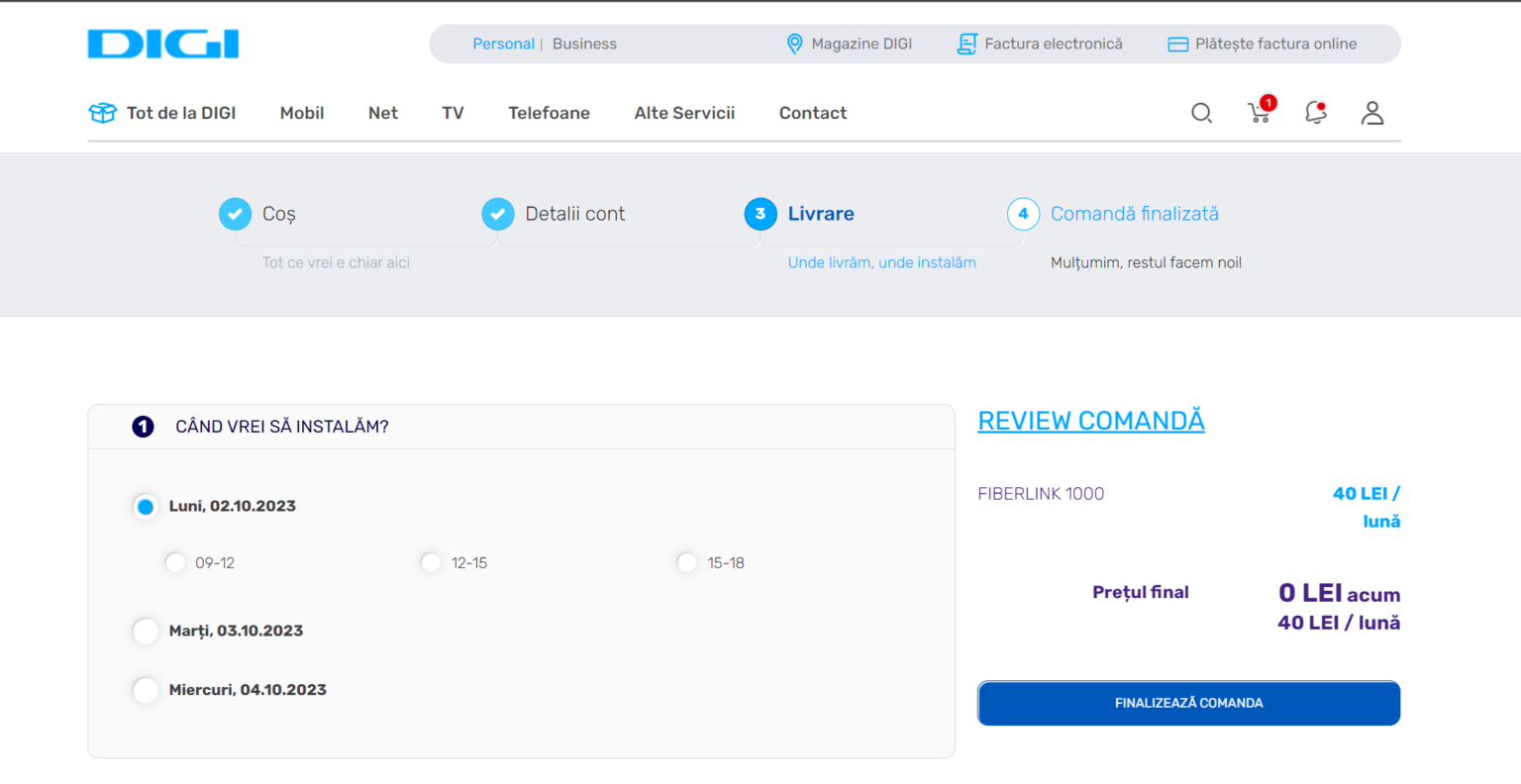Click the Finalizează Comanda button
1521x784 pixels.
1188,703
